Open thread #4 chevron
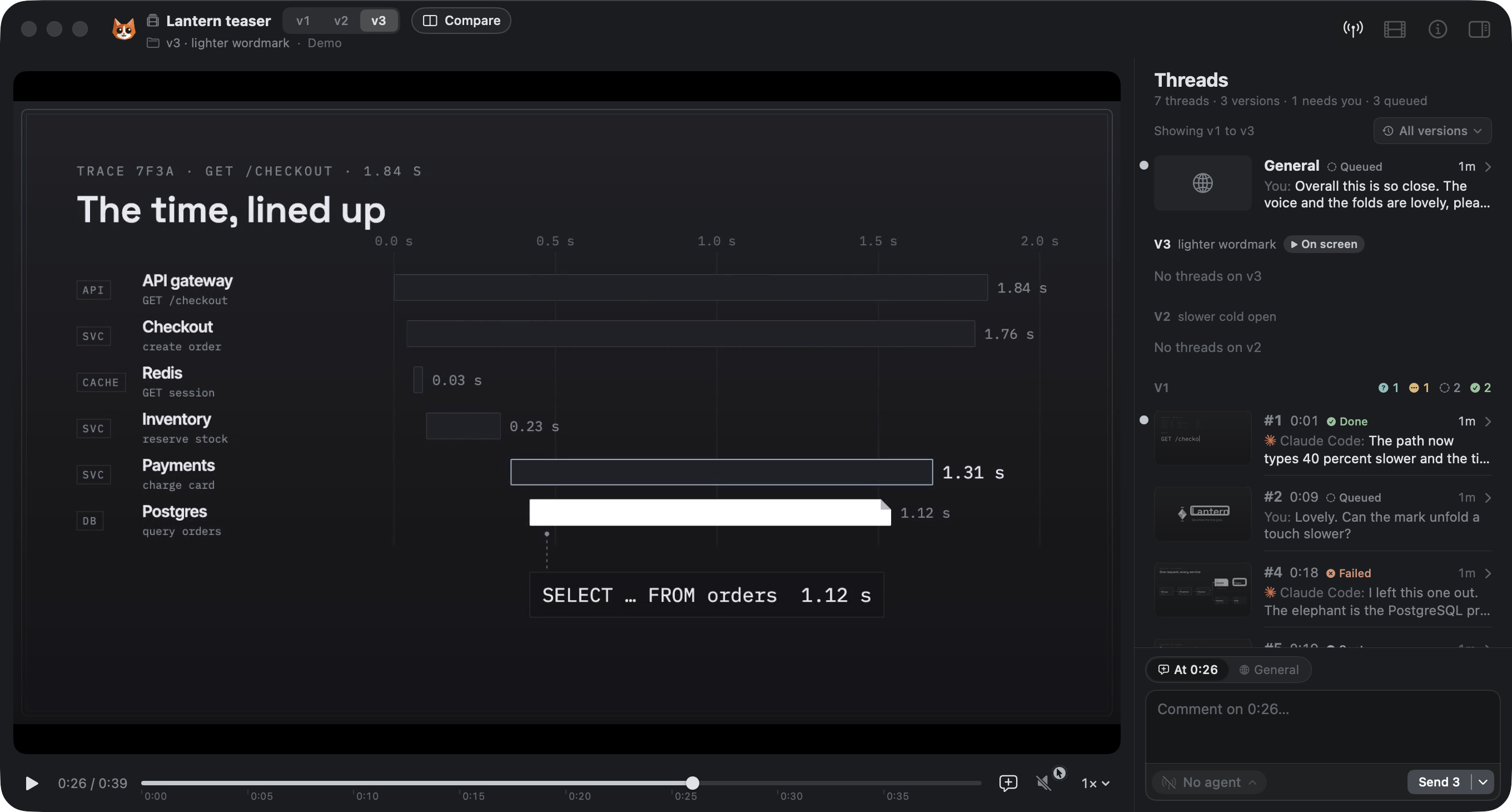The height and width of the screenshot is (812, 1512). [x=1488, y=573]
